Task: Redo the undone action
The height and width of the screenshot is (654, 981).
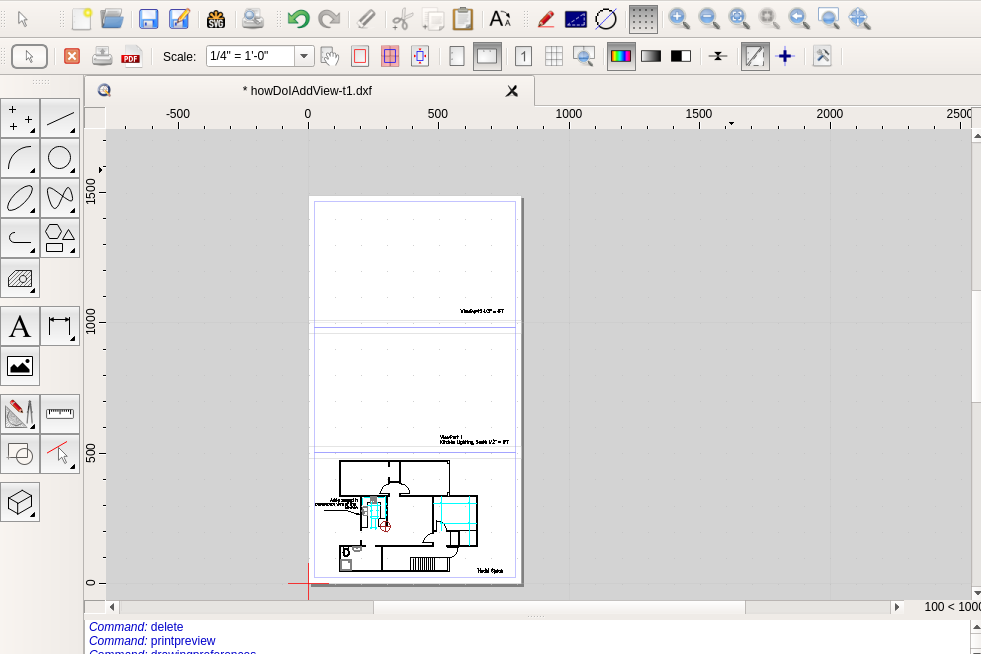Action: pos(328,19)
